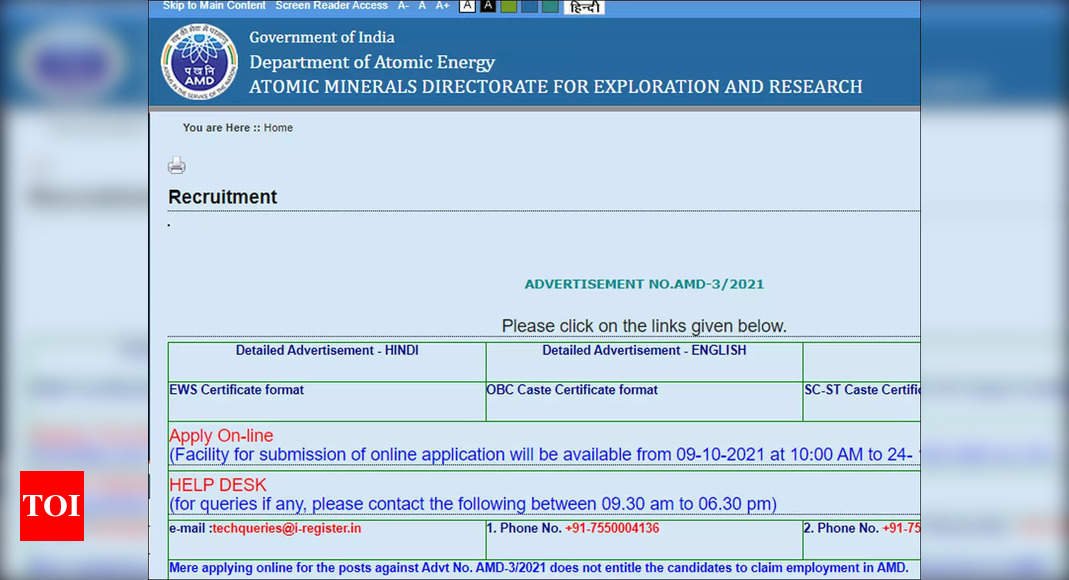1069x580 pixels.
Task: Open OBC Caste Certificate format
Action: (572, 390)
